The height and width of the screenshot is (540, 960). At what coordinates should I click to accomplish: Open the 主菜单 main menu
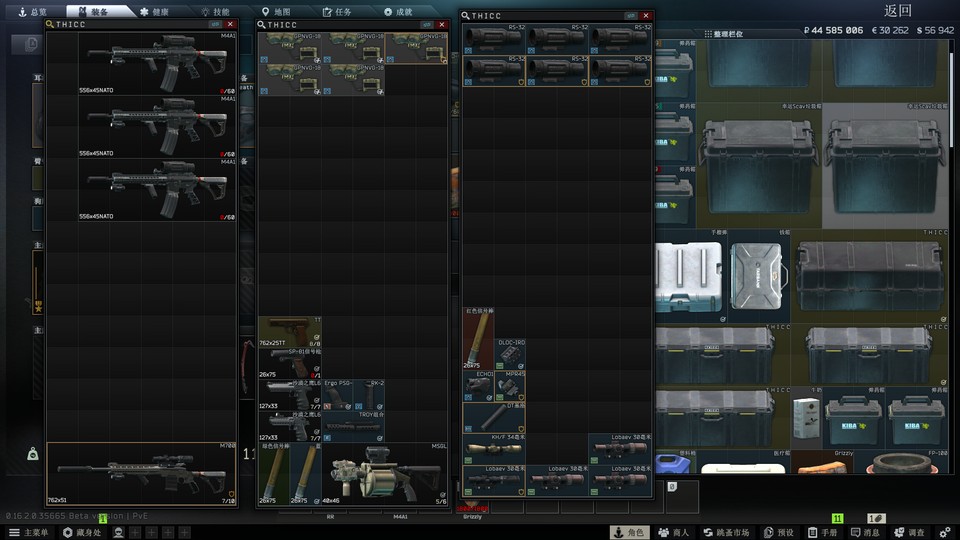pos(29,533)
